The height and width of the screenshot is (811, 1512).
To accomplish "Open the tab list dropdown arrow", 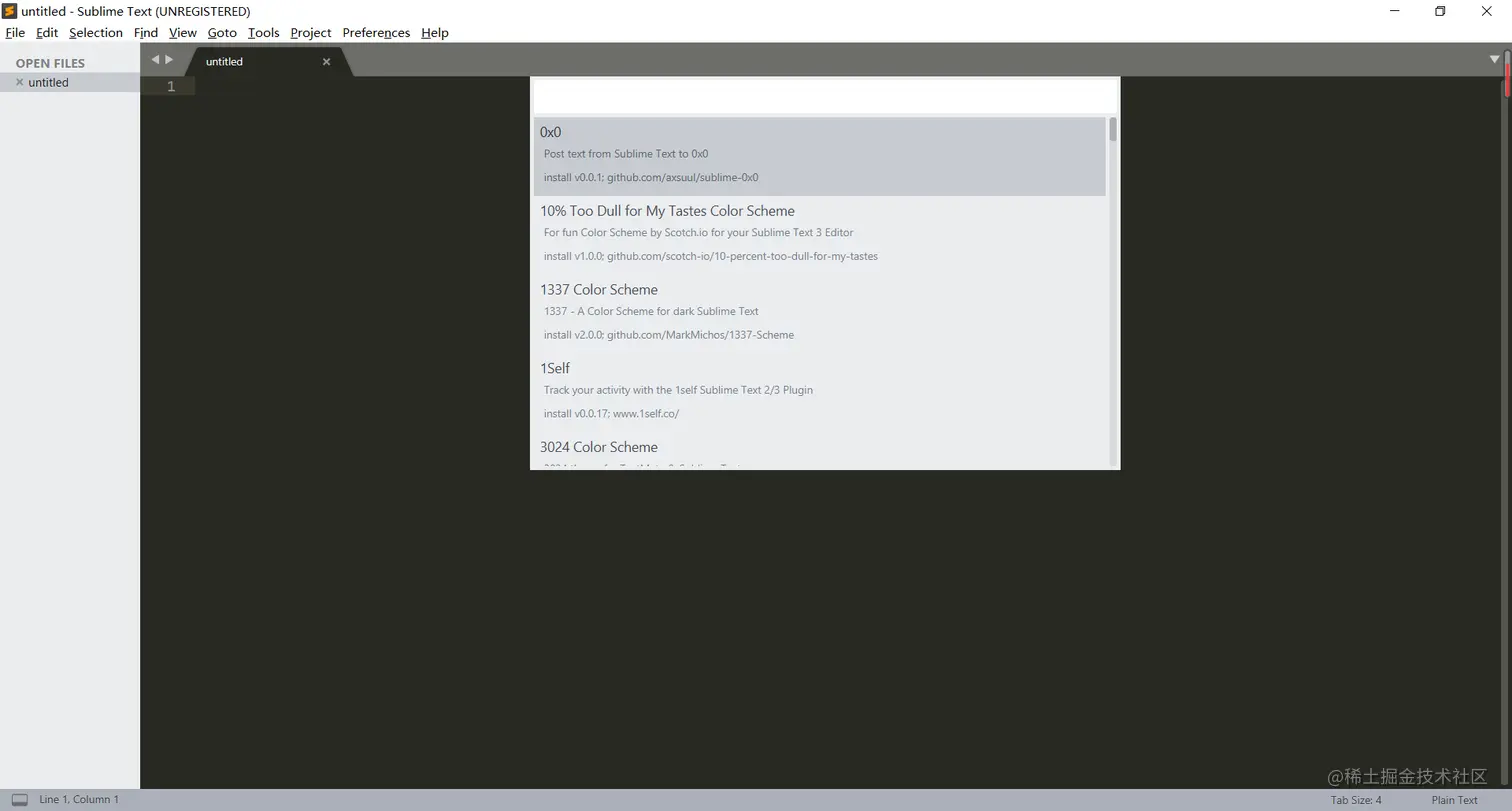I will click(x=1494, y=59).
